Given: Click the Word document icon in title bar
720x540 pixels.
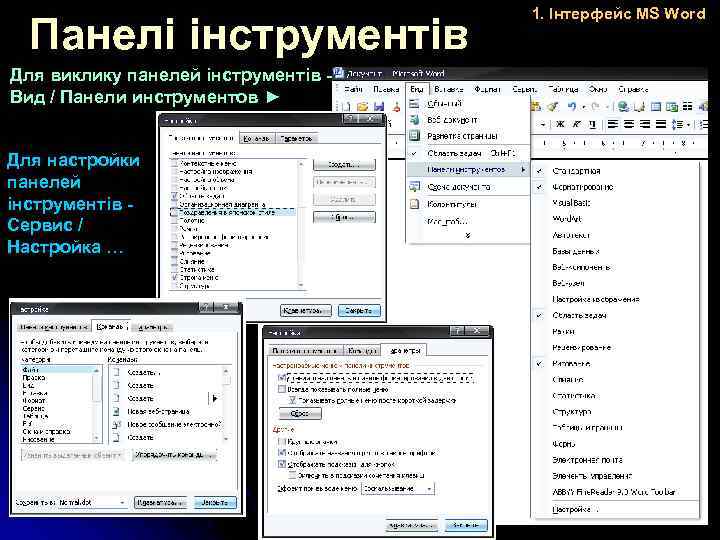Looking at the screenshot, I should (x=339, y=73).
